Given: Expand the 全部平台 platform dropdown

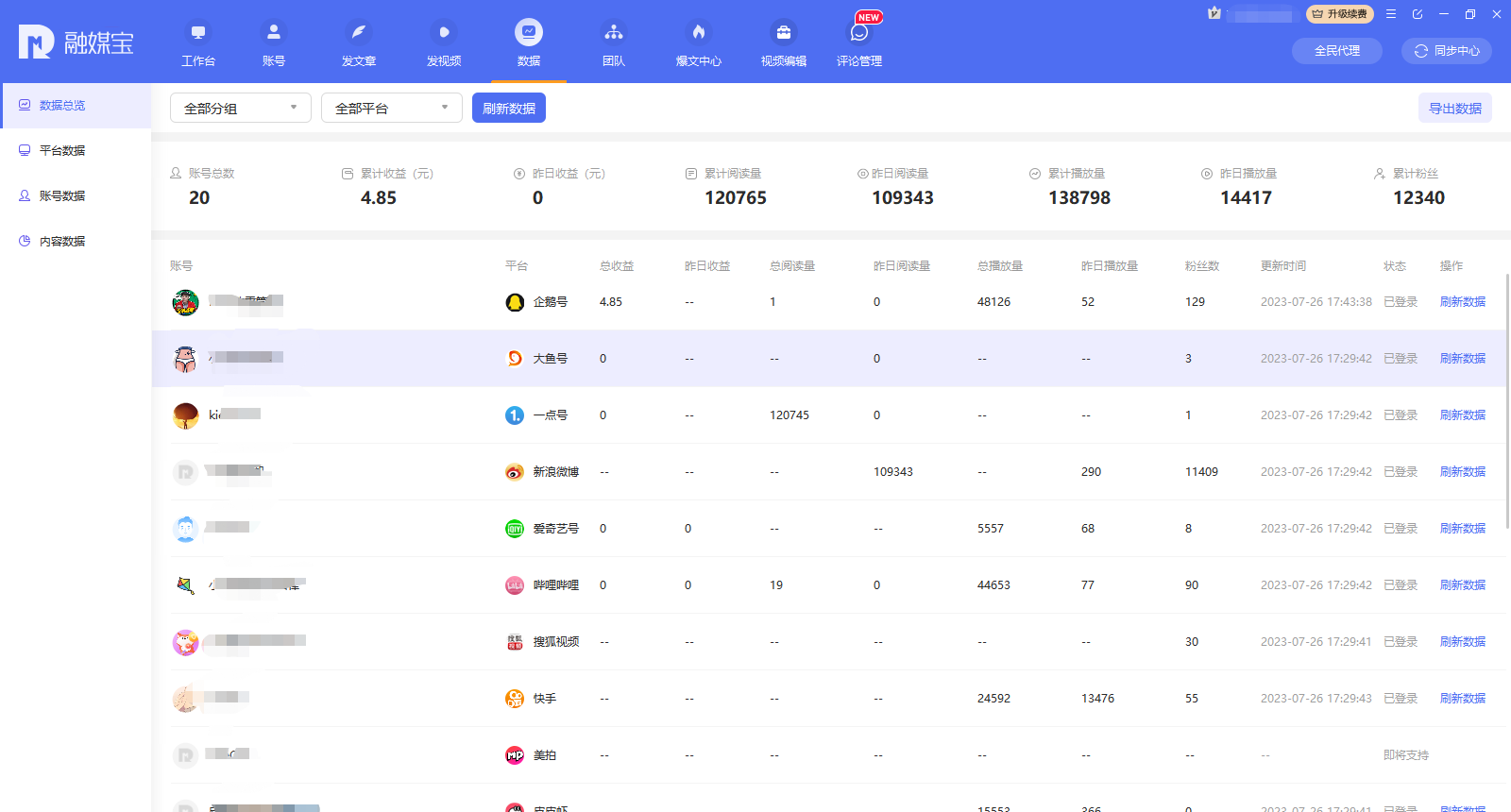Looking at the screenshot, I should click(x=392, y=108).
